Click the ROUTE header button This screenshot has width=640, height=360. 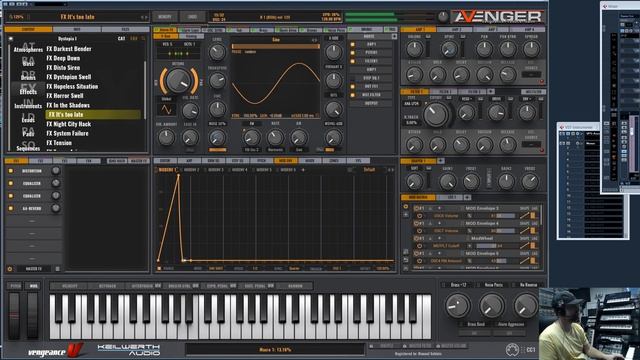pyautogui.click(x=369, y=36)
